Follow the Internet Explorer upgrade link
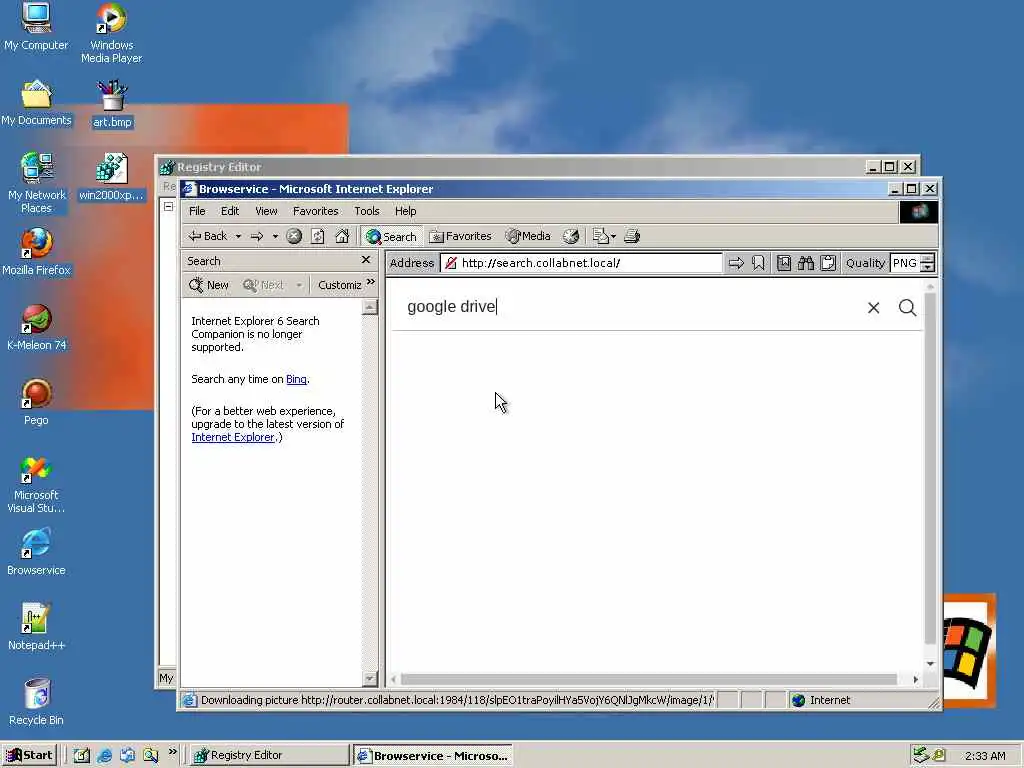 tap(232, 437)
